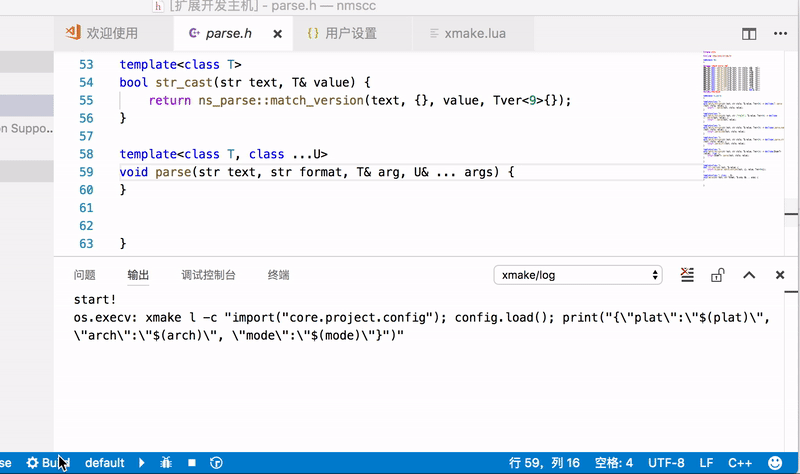Click the stop square icon in status bar

point(191,463)
